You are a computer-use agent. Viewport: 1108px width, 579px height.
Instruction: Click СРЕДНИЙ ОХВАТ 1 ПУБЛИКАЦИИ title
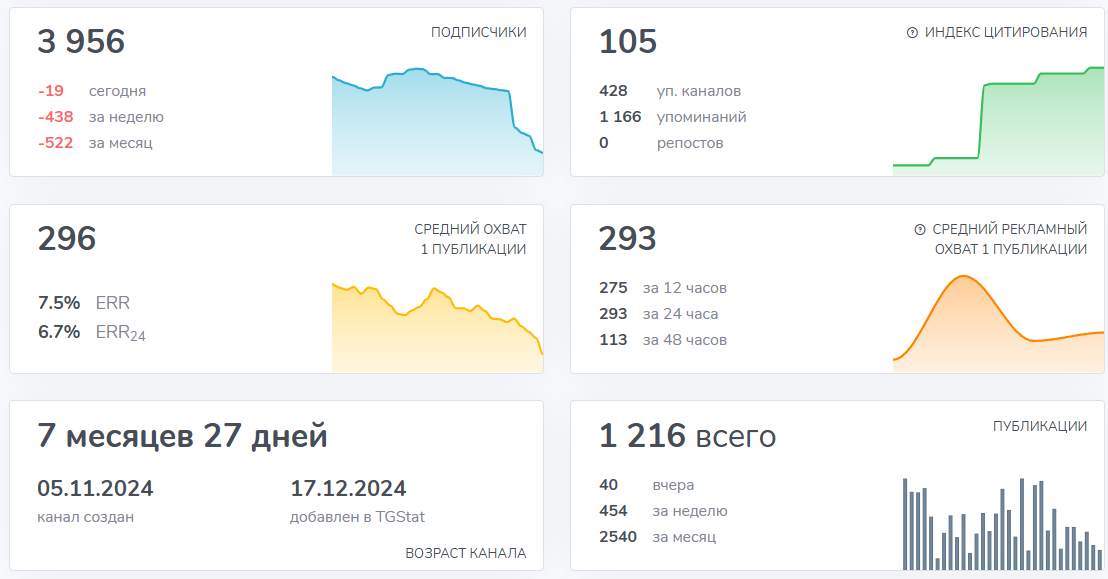470,239
